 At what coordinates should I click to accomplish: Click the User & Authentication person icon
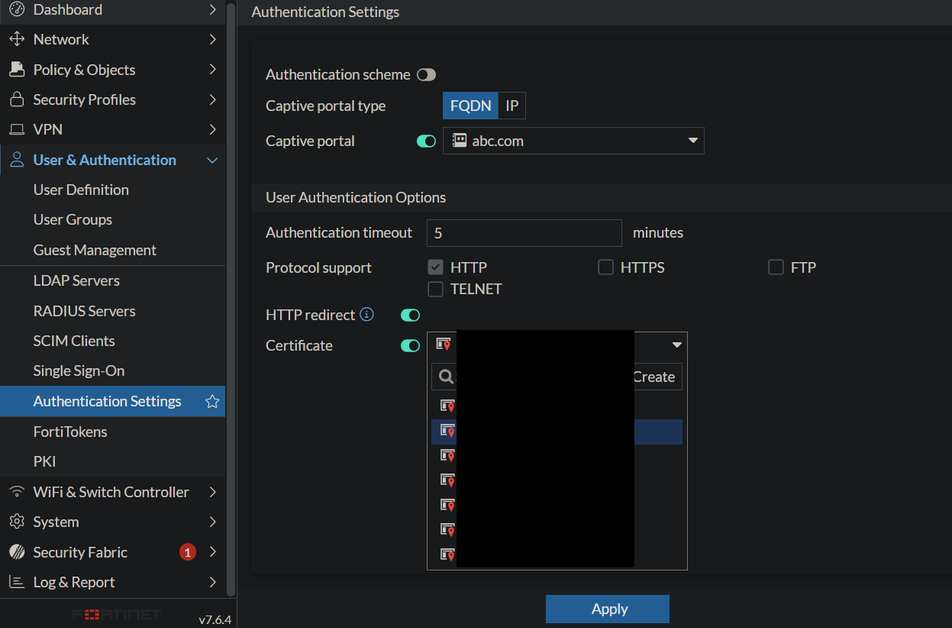[x=17, y=160]
